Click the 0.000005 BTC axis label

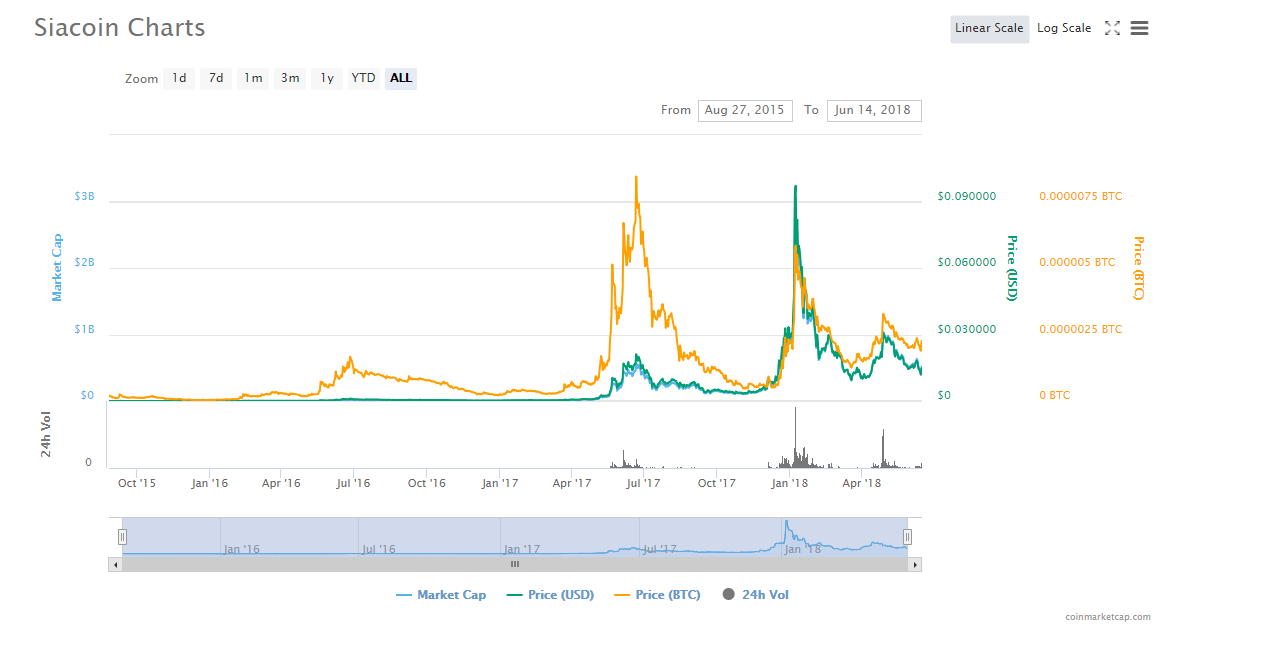[1077, 263]
